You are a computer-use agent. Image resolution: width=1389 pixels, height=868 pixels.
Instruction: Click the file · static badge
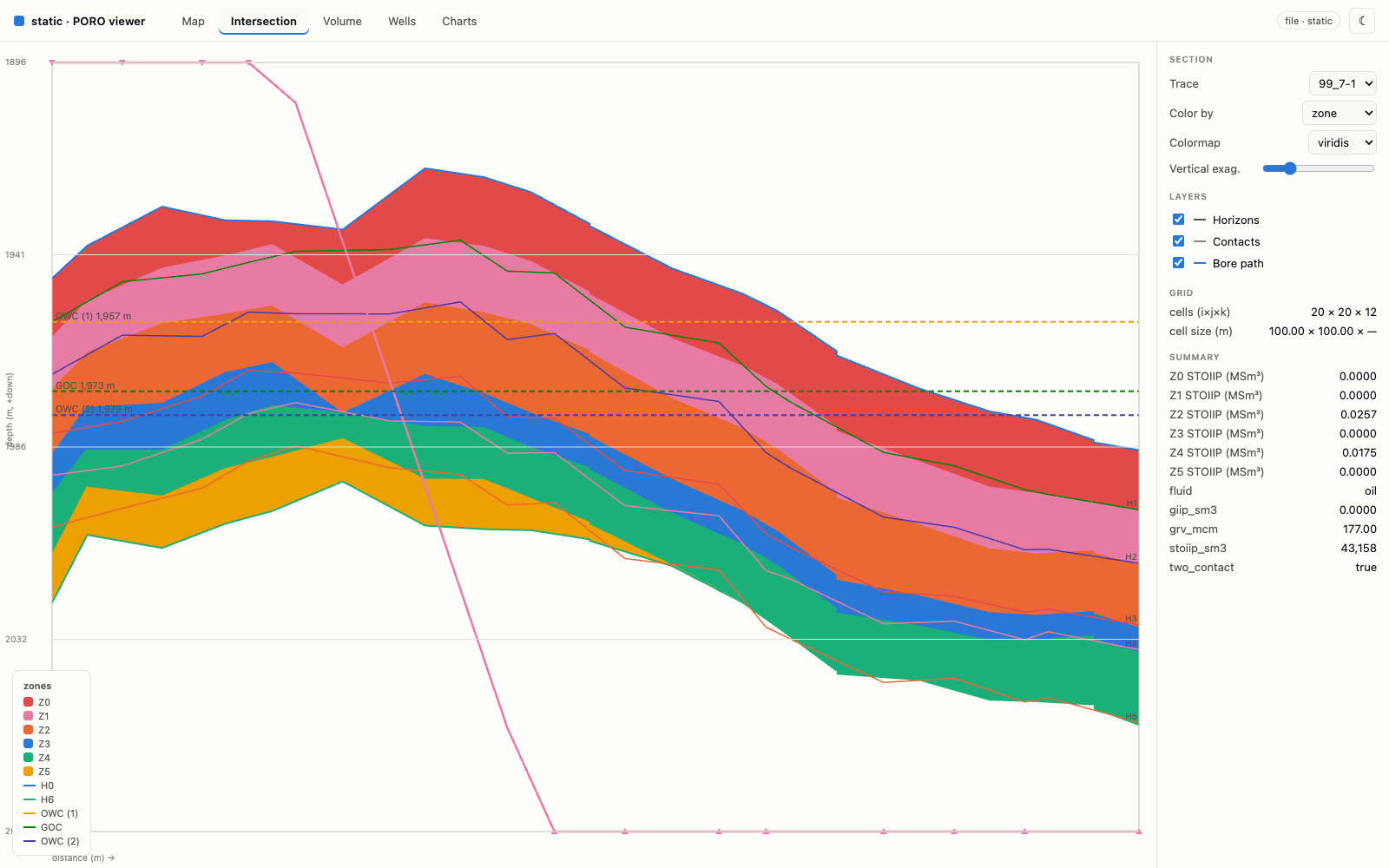click(1308, 21)
